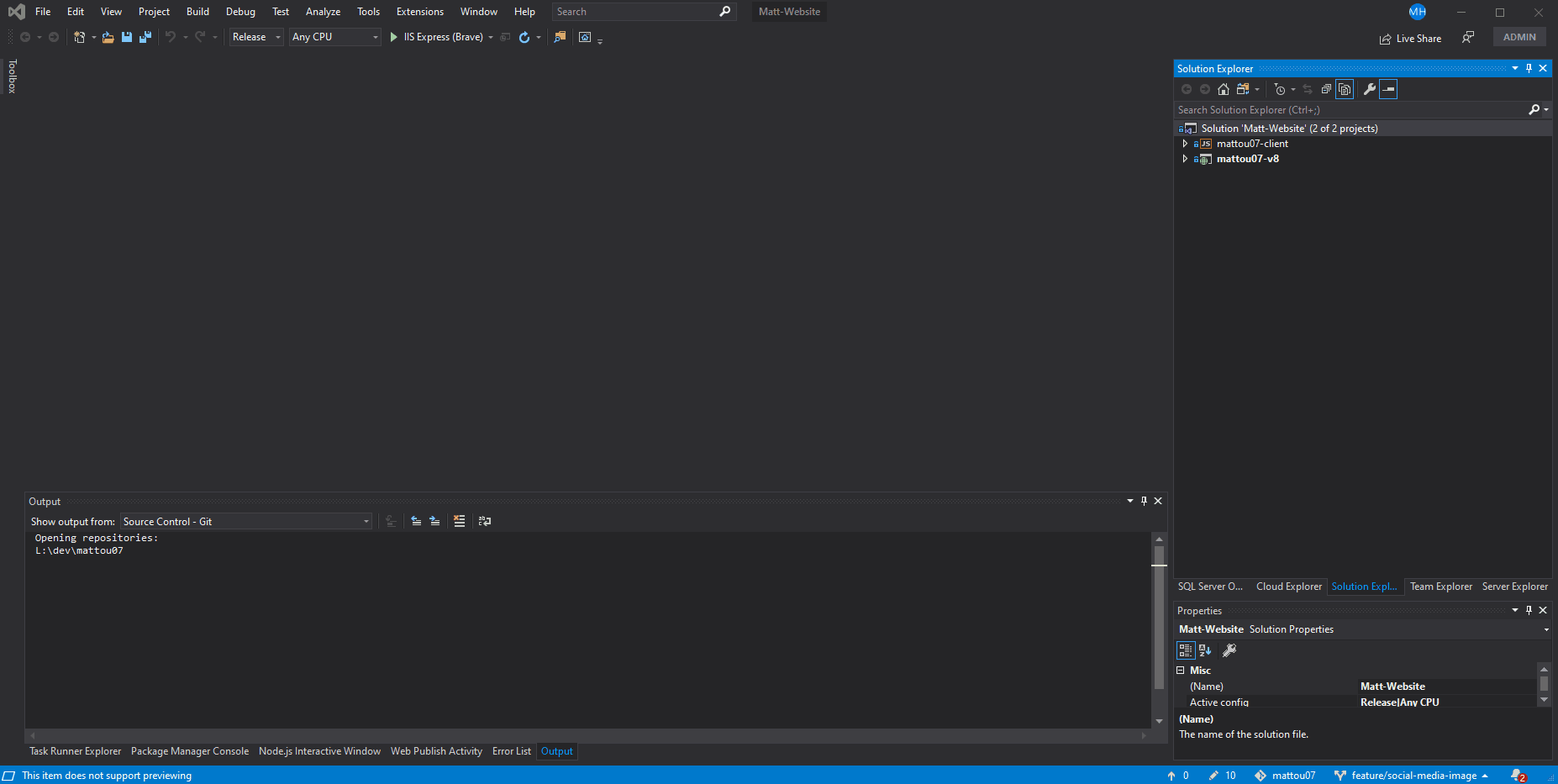Viewport: 1558px width, 784px height.
Task: Click the New Project toolbar icon
Action: pyautogui.click(x=79, y=37)
